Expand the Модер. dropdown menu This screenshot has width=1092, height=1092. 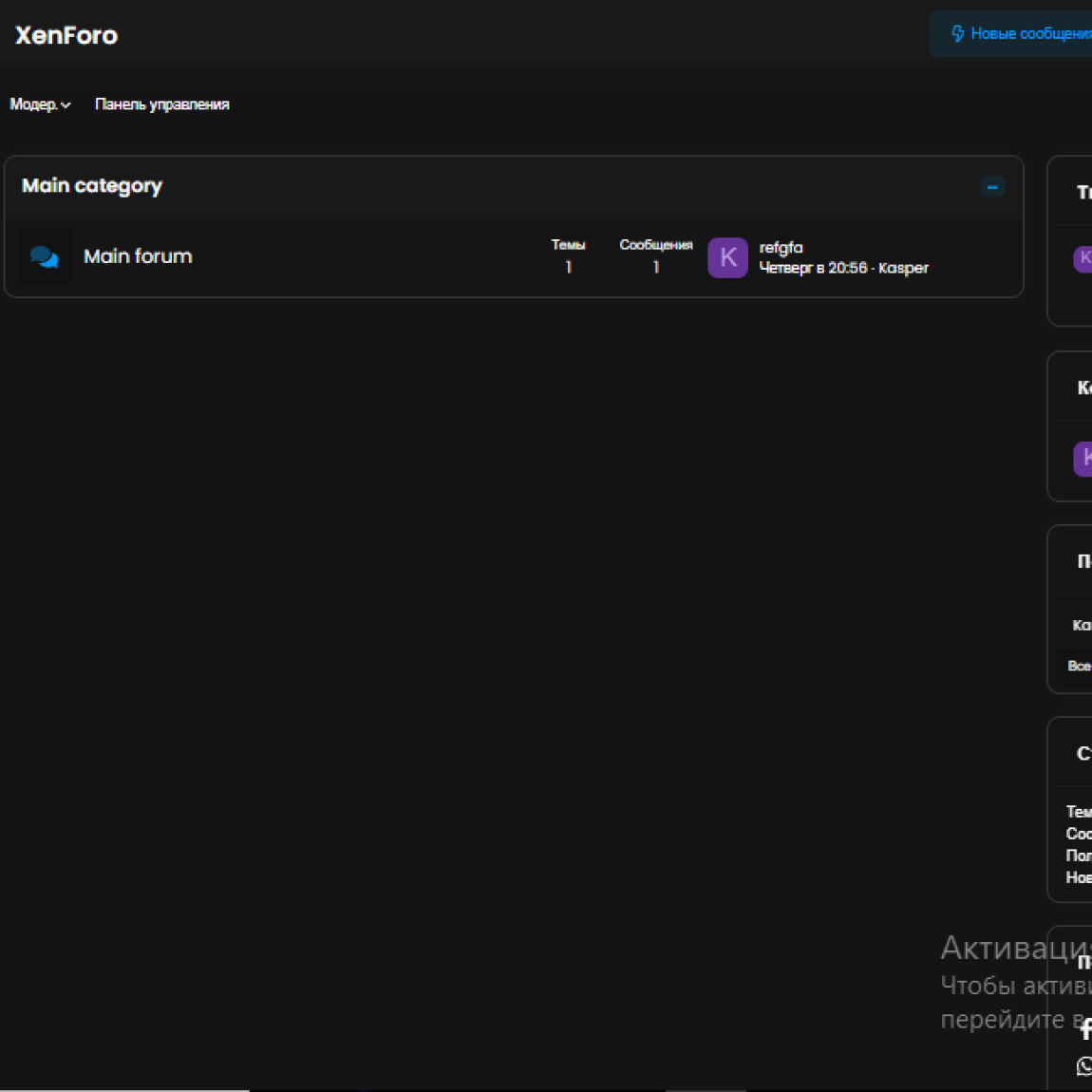40,104
